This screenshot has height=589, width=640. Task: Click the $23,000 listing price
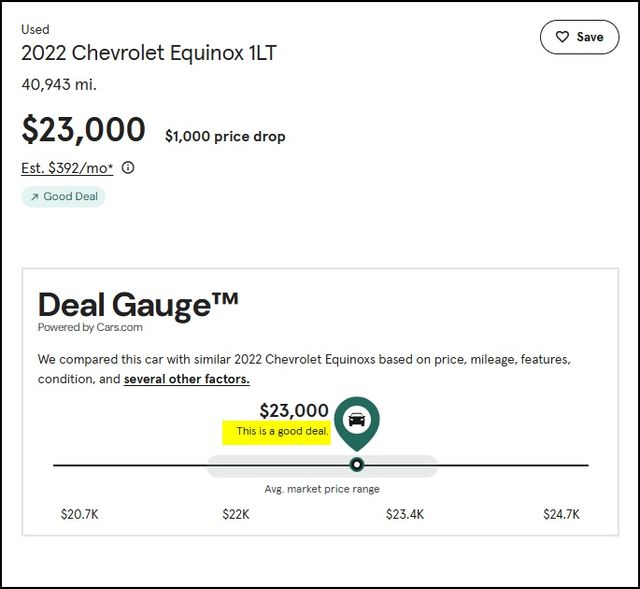coord(83,129)
